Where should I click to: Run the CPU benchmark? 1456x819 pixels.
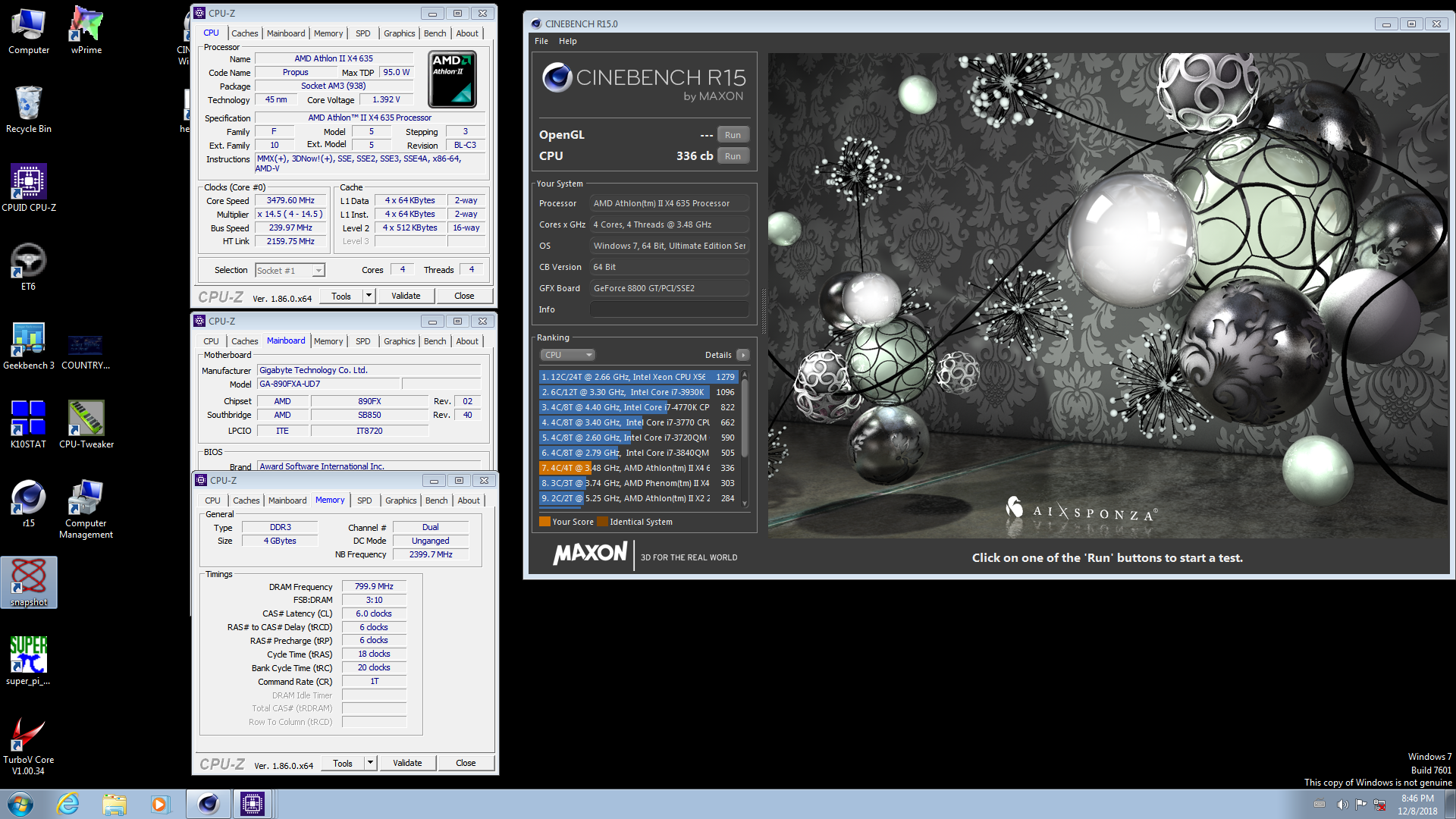[733, 156]
